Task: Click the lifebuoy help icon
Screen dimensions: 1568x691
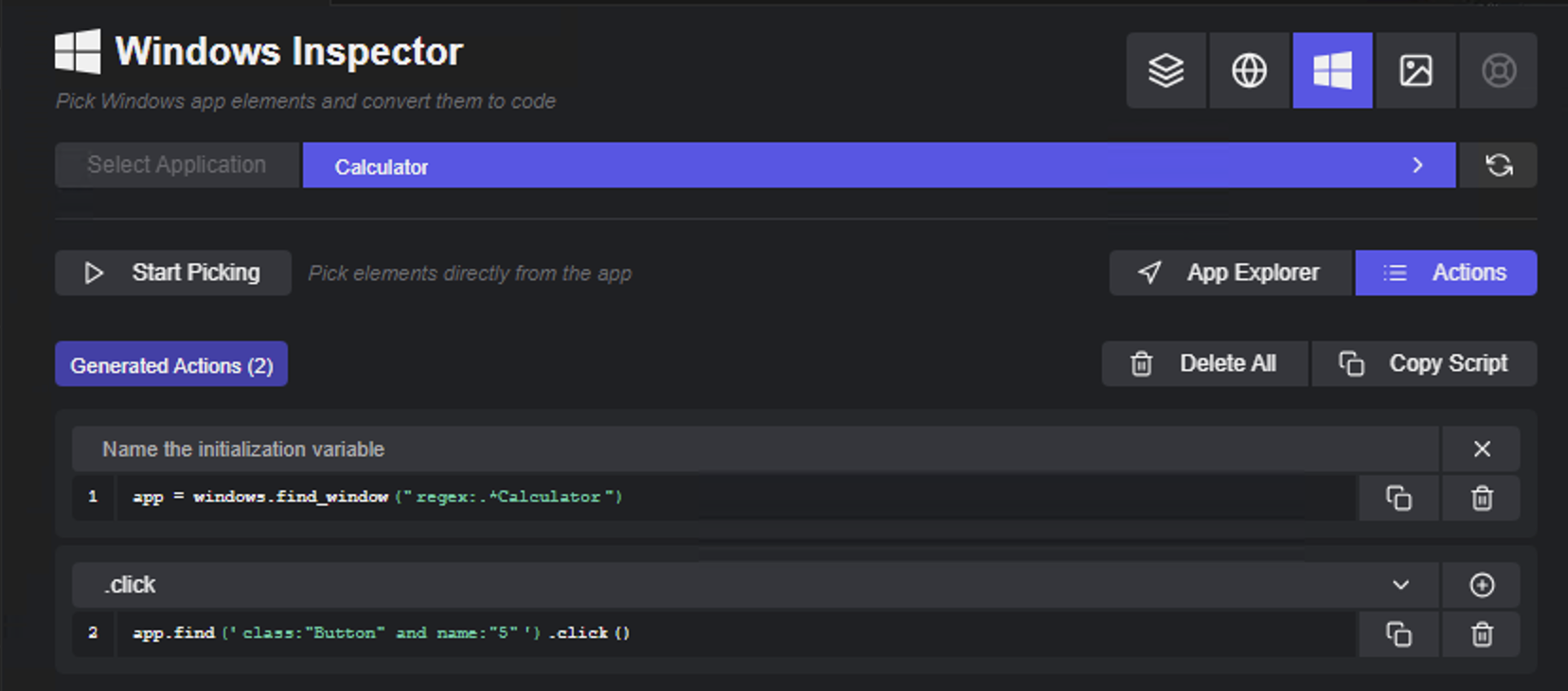Action: pos(1498,70)
